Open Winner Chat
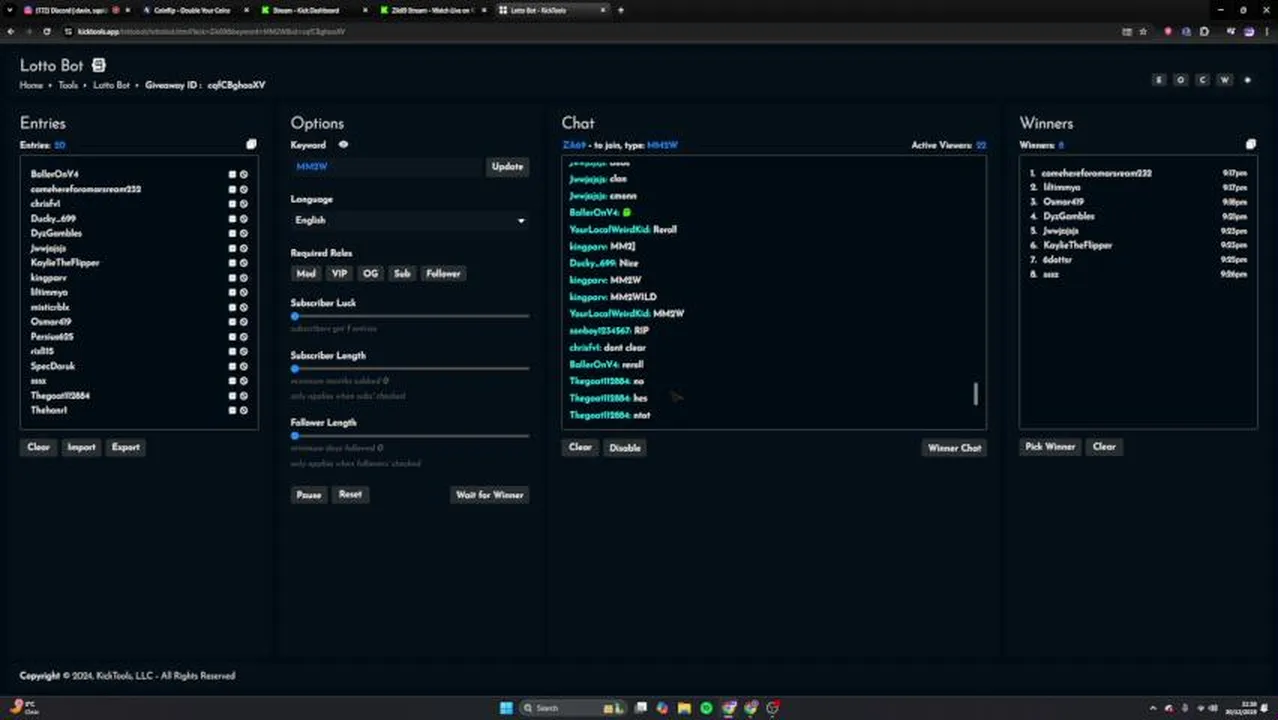The image size is (1278, 720). [955, 448]
